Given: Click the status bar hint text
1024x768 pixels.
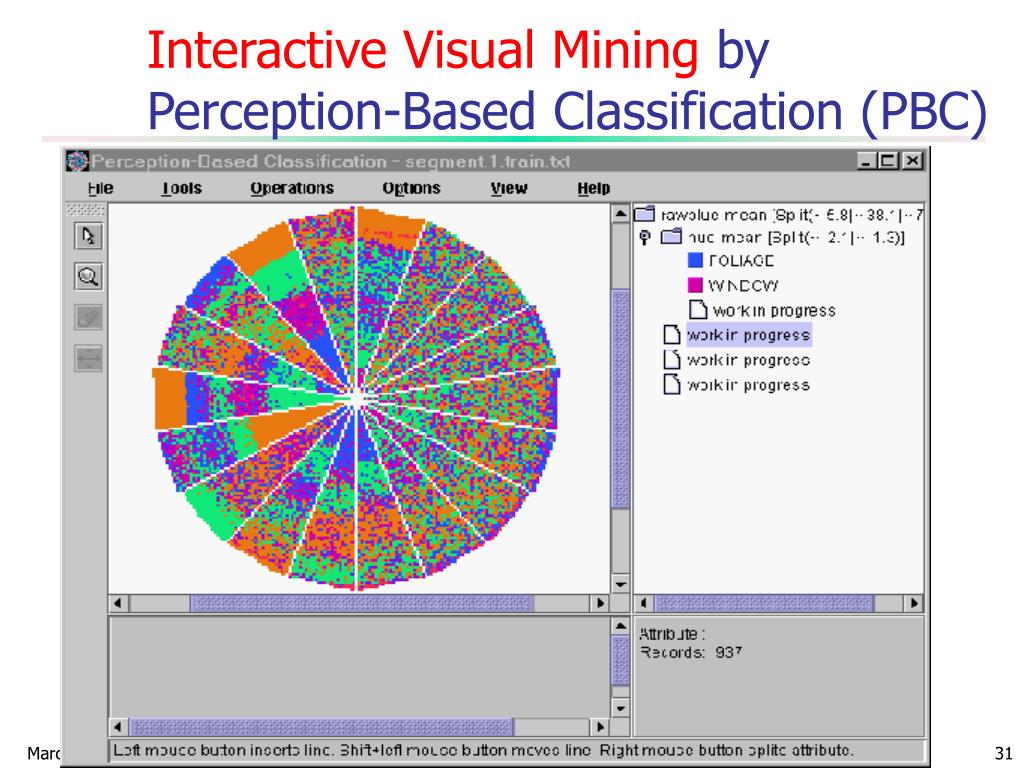Looking at the screenshot, I should (483, 750).
